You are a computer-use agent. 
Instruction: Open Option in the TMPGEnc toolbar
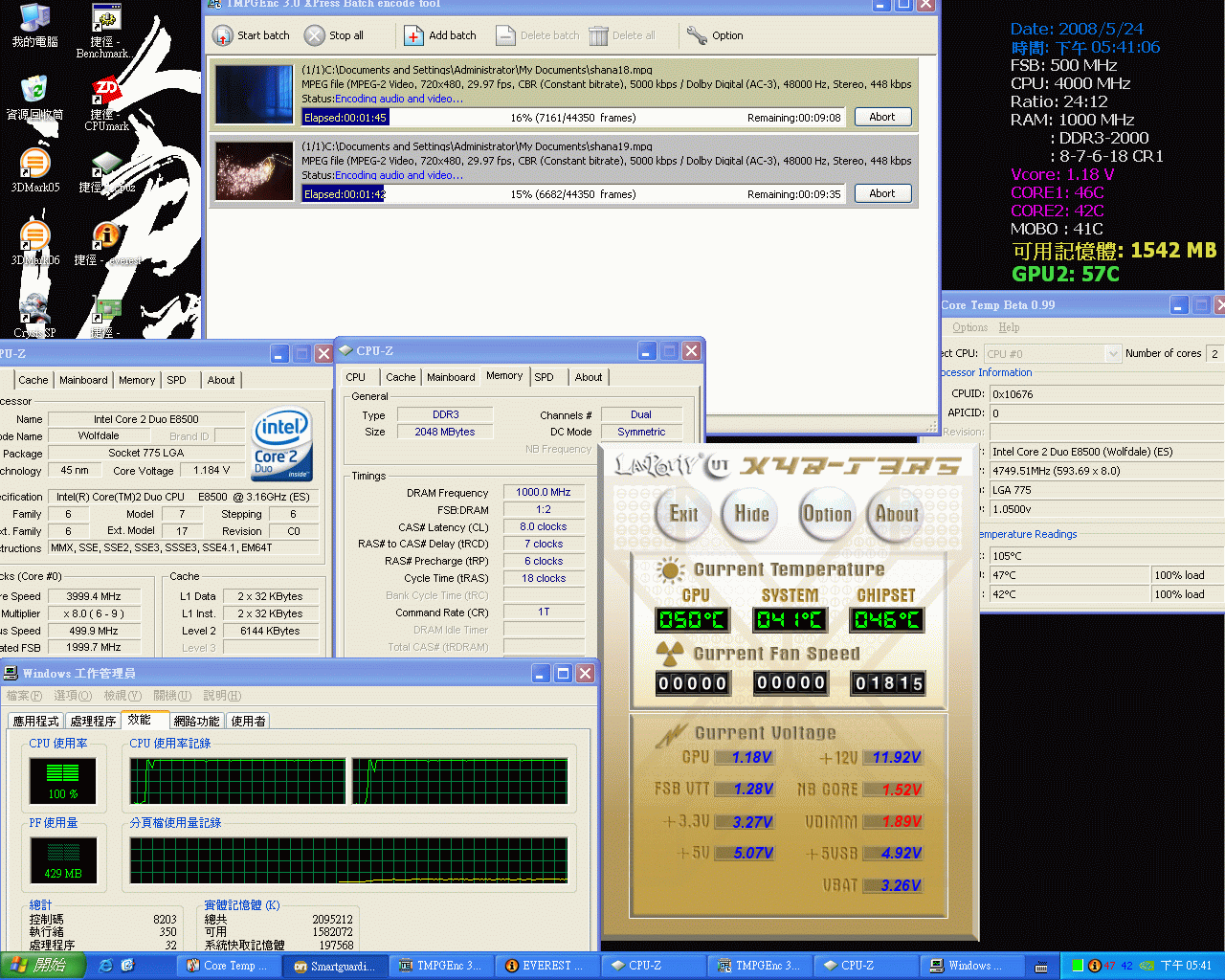(x=715, y=35)
